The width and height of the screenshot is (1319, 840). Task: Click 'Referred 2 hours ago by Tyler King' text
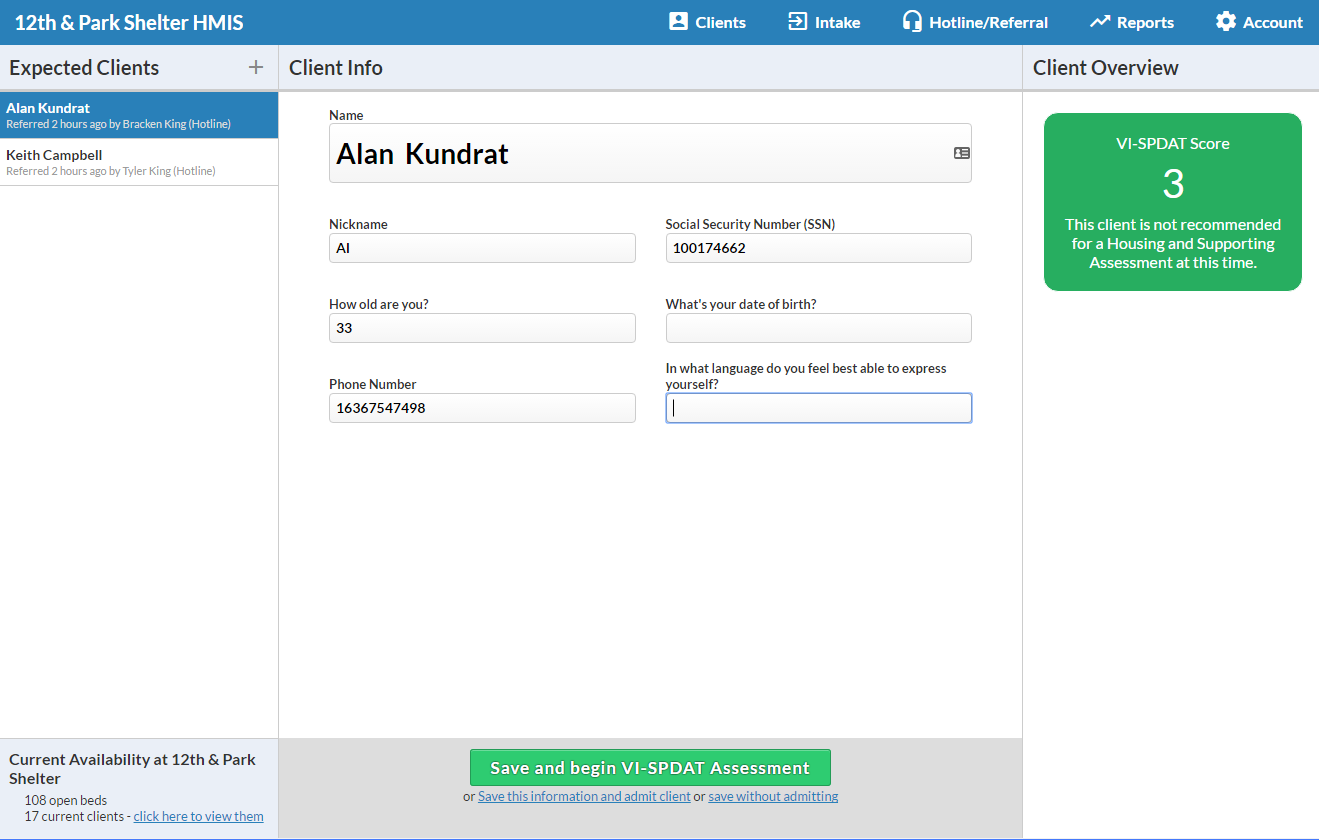pyautogui.click(x=111, y=171)
